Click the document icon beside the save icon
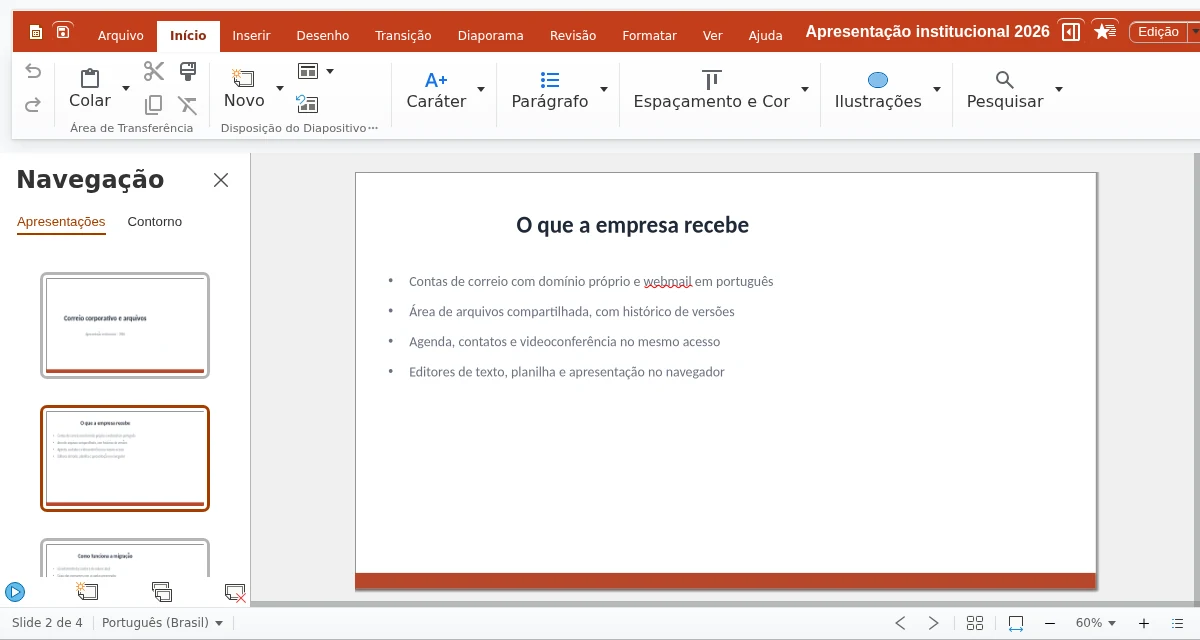Image resolution: width=1200 pixels, height=640 pixels. (x=36, y=32)
